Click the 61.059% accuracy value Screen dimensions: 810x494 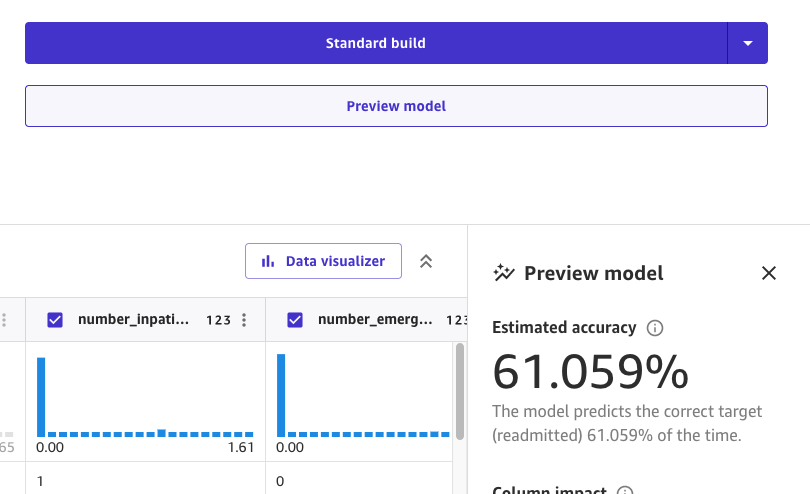pyautogui.click(x=591, y=372)
